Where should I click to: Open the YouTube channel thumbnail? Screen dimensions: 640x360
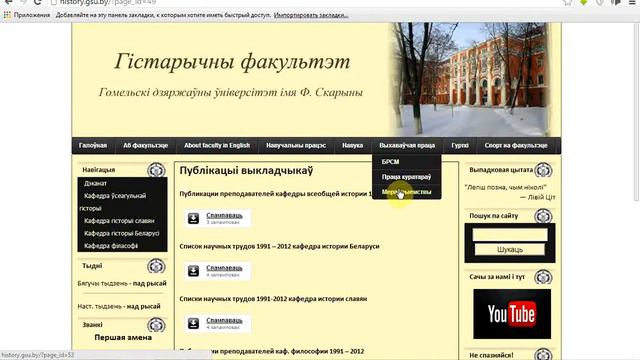(512, 314)
